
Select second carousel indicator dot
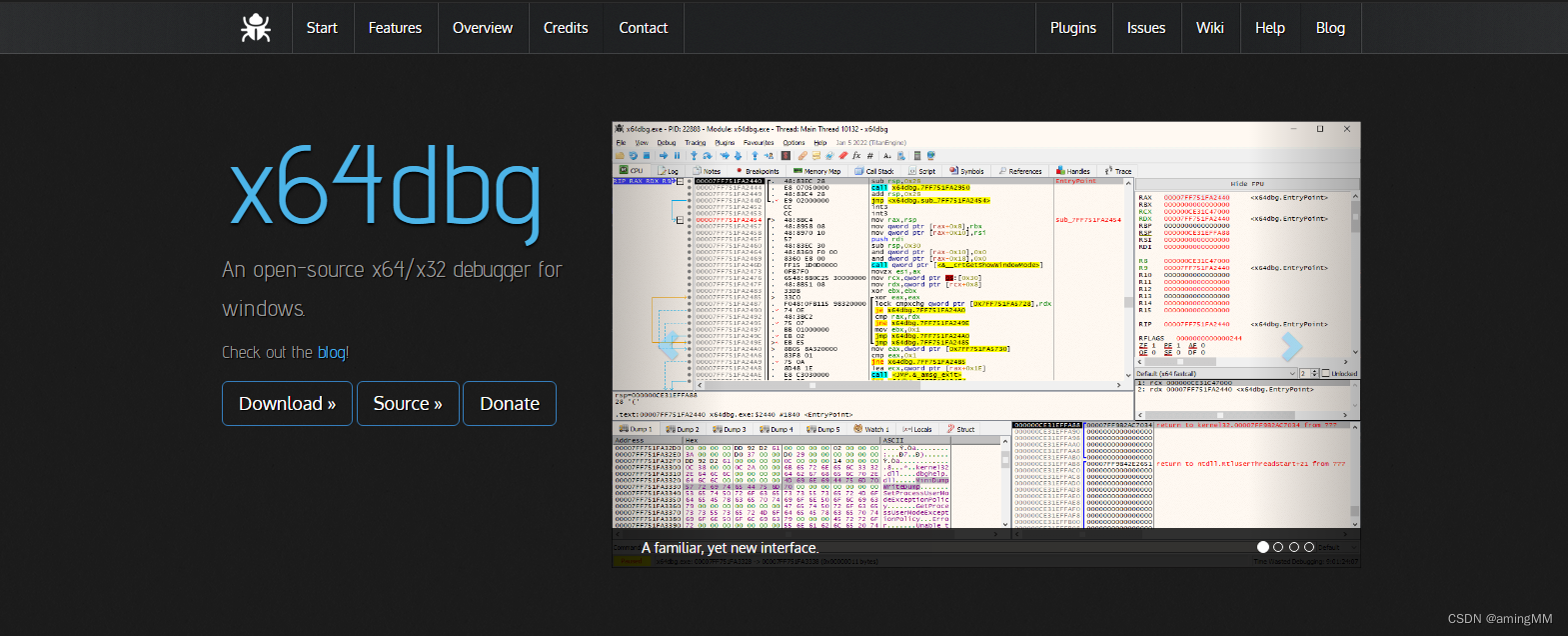coord(1278,547)
